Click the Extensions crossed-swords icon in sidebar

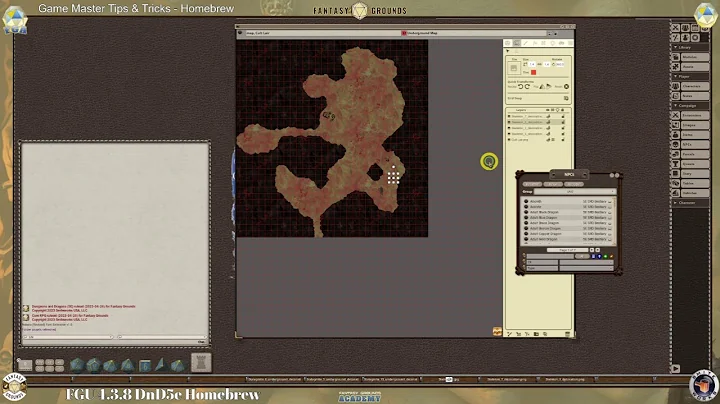tap(676, 115)
